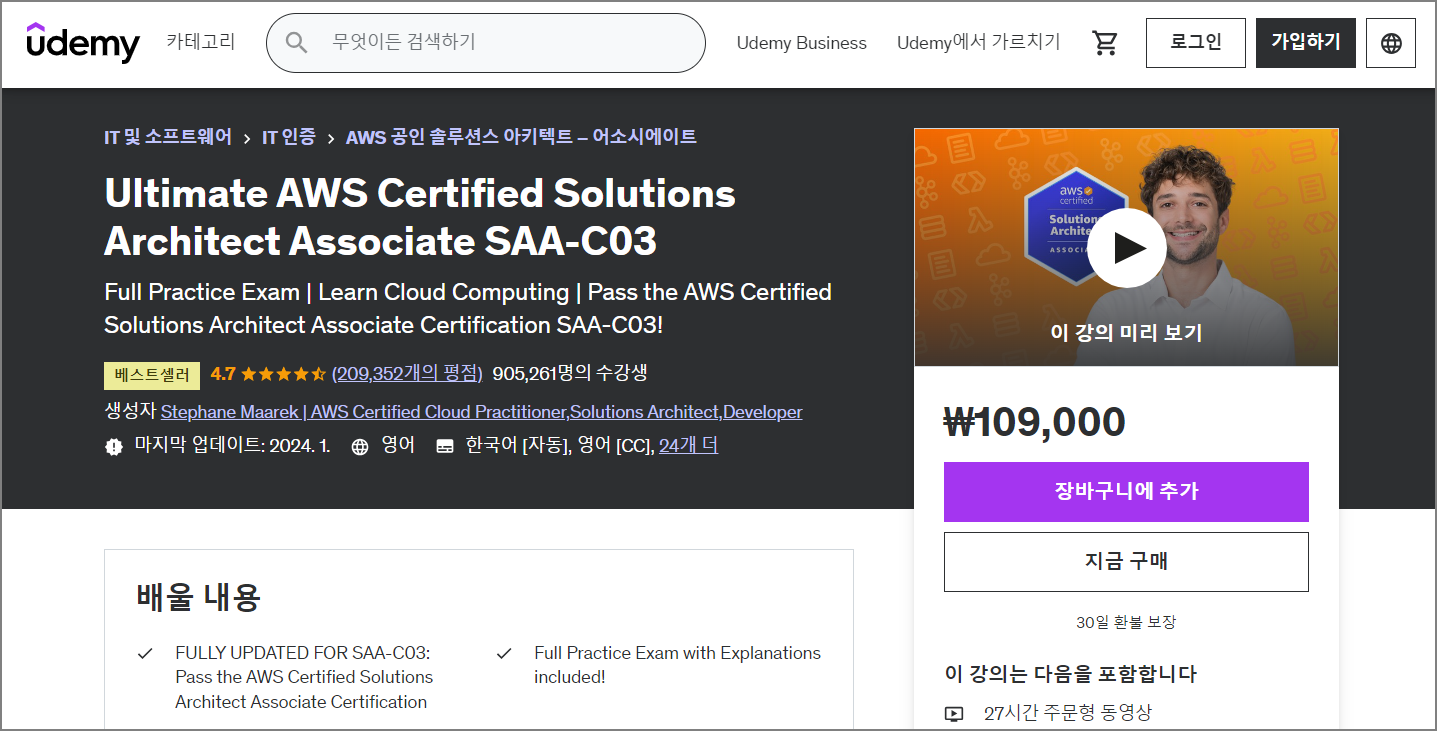Viewport: 1437px width, 731px height.
Task: Click the search magnifier icon
Action: pyautogui.click(x=296, y=42)
